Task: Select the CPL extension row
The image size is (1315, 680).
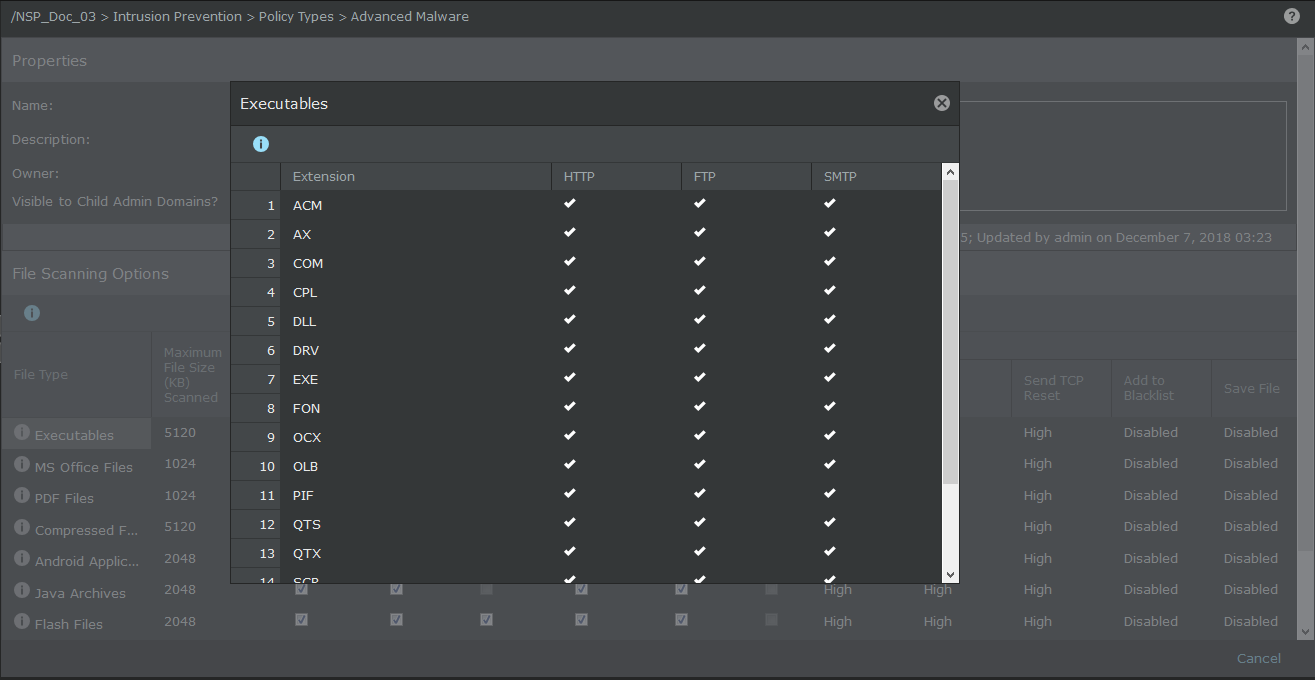Action: (x=586, y=292)
